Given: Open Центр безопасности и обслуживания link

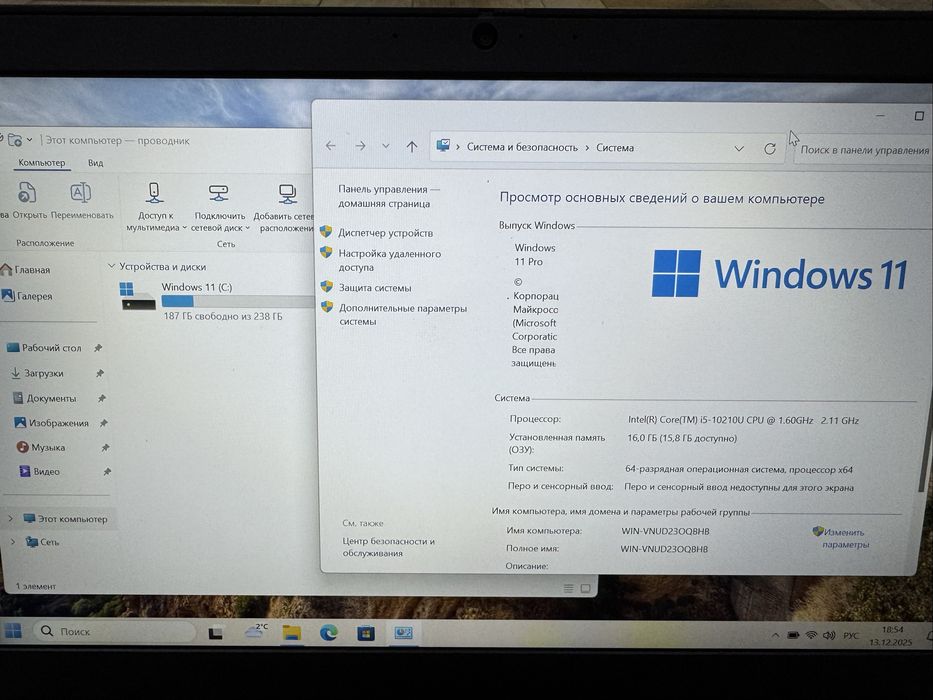Looking at the screenshot, I should [388, 547].
